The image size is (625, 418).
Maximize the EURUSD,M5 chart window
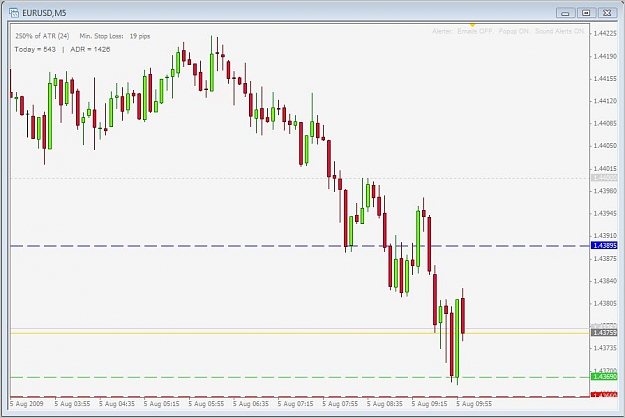coord(586,13)
